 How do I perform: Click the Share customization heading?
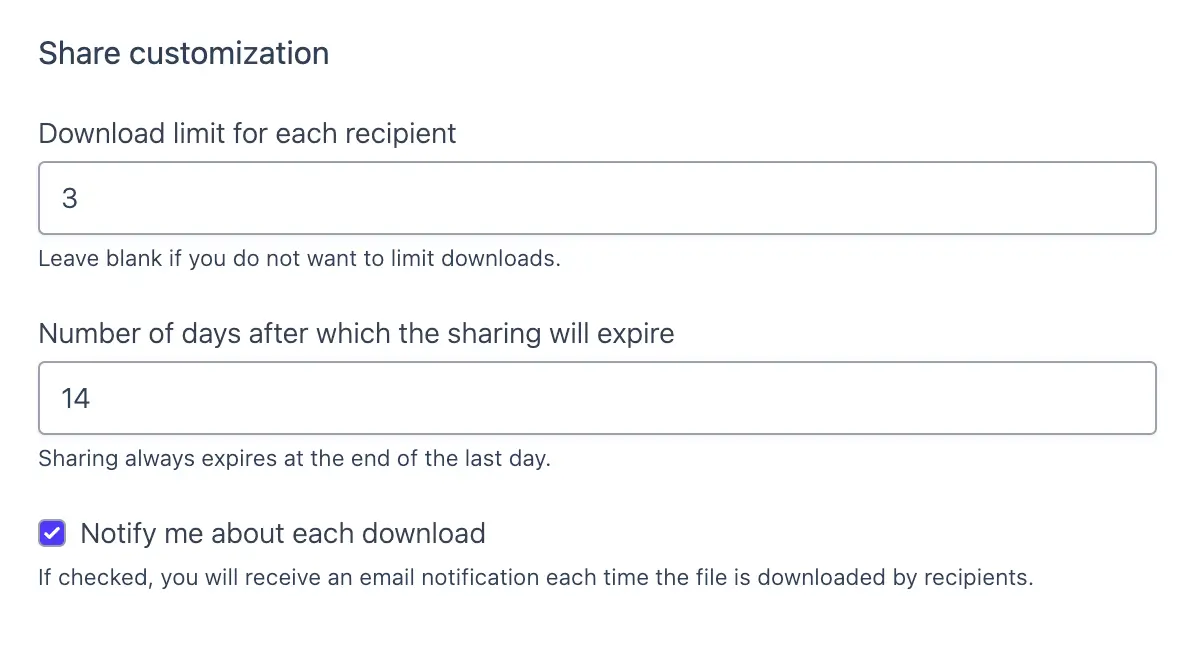pyautogui.click(x=183, y=53)
